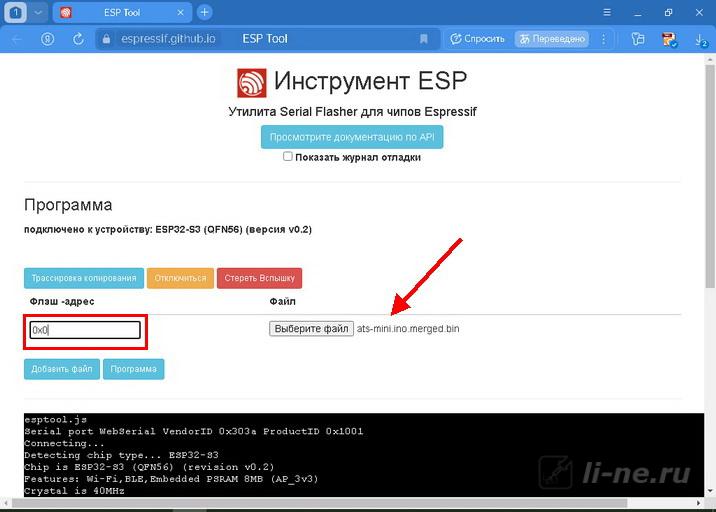Screen dimensions: 716x512
Task: Click the Спросить assistant button
Action: pyautogui.click(x=478, y=39)
